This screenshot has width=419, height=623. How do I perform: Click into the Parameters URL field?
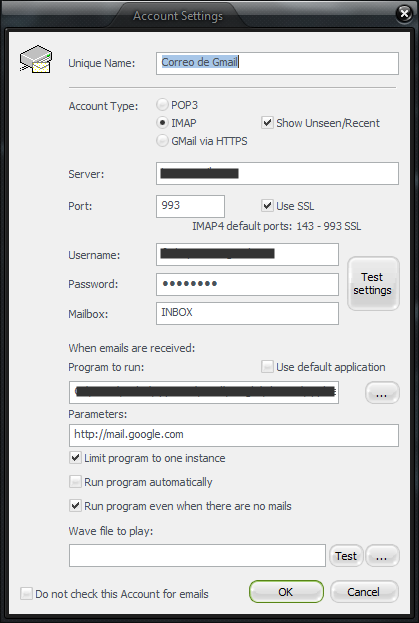pos(234,435)
